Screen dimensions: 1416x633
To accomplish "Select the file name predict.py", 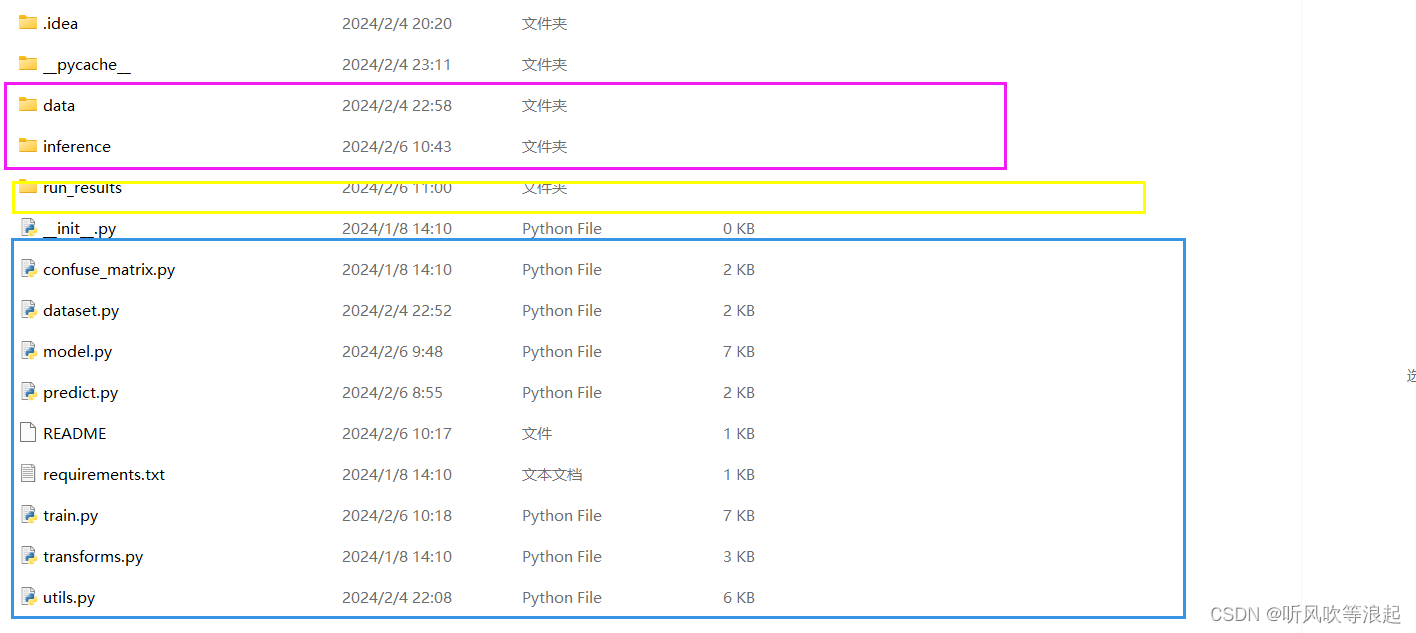I will (x=80, y=393).
